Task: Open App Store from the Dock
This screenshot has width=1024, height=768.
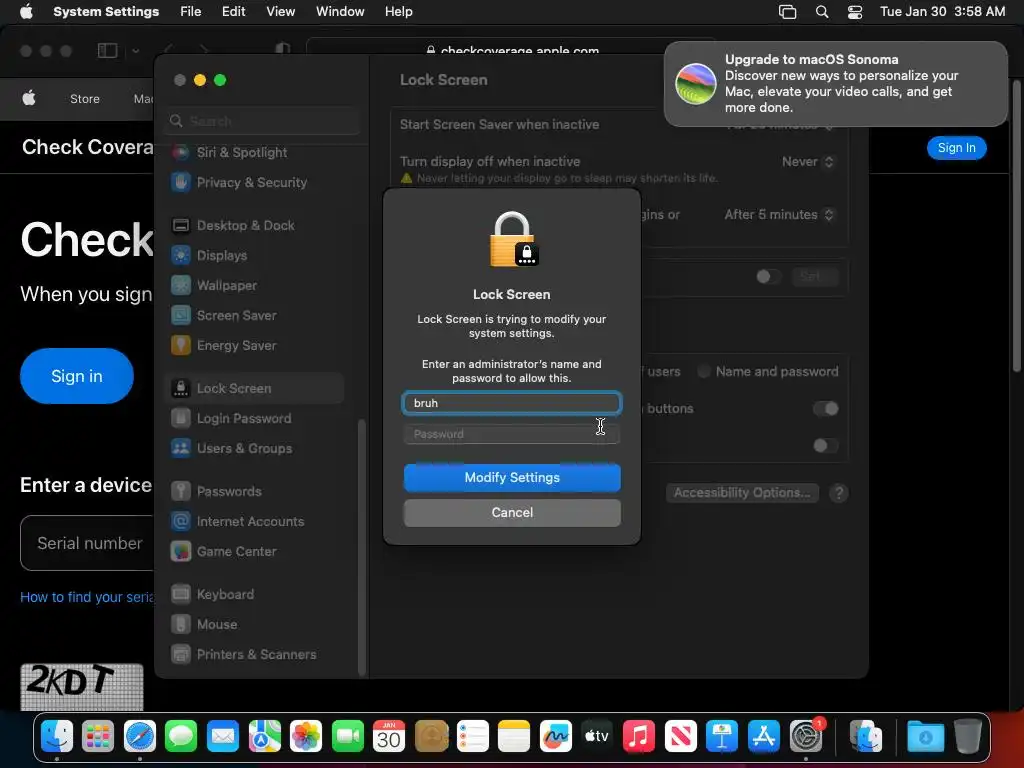Action: pos(763,737)
